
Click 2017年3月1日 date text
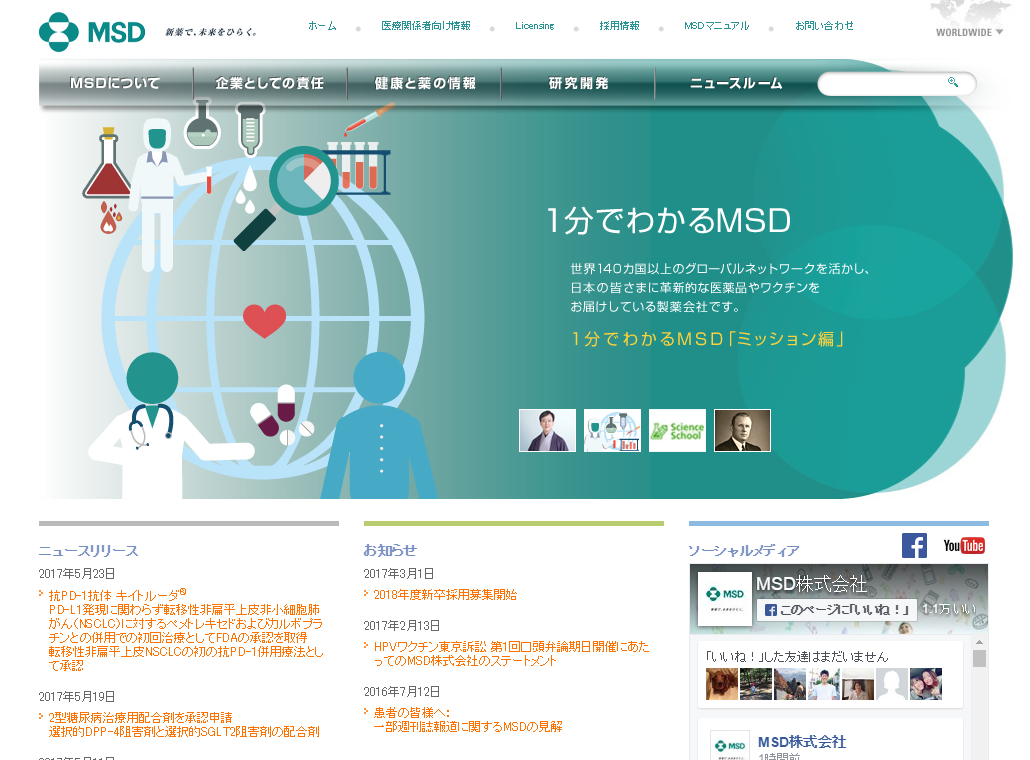pyautogui.click(x=399, y=573)
